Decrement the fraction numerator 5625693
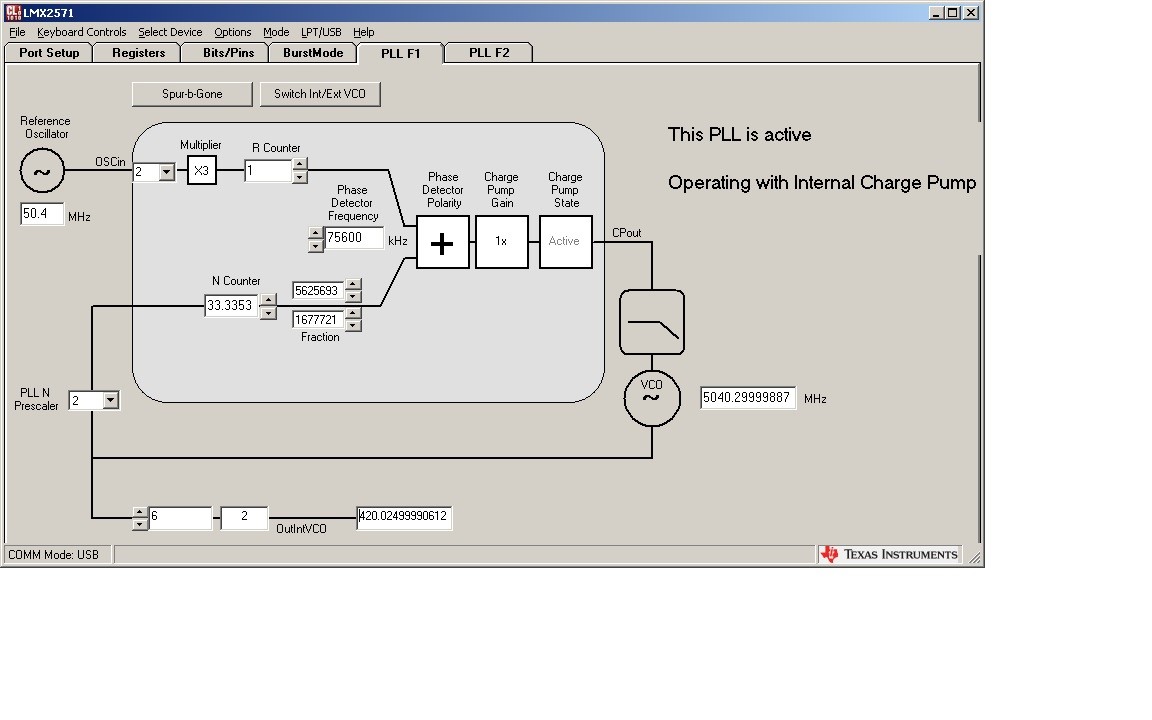 point(353,296)
